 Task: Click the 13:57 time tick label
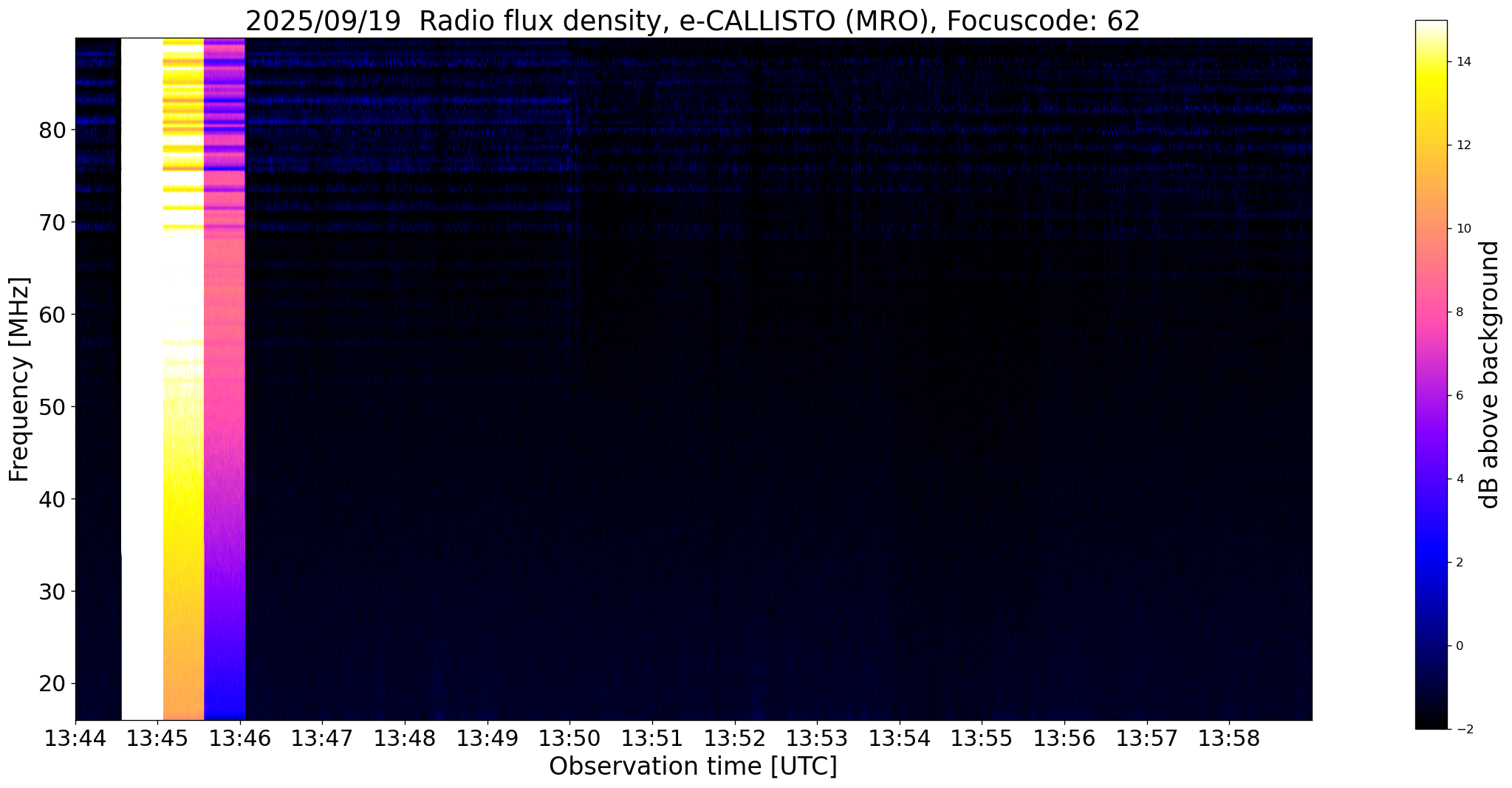click(1146, 739)
